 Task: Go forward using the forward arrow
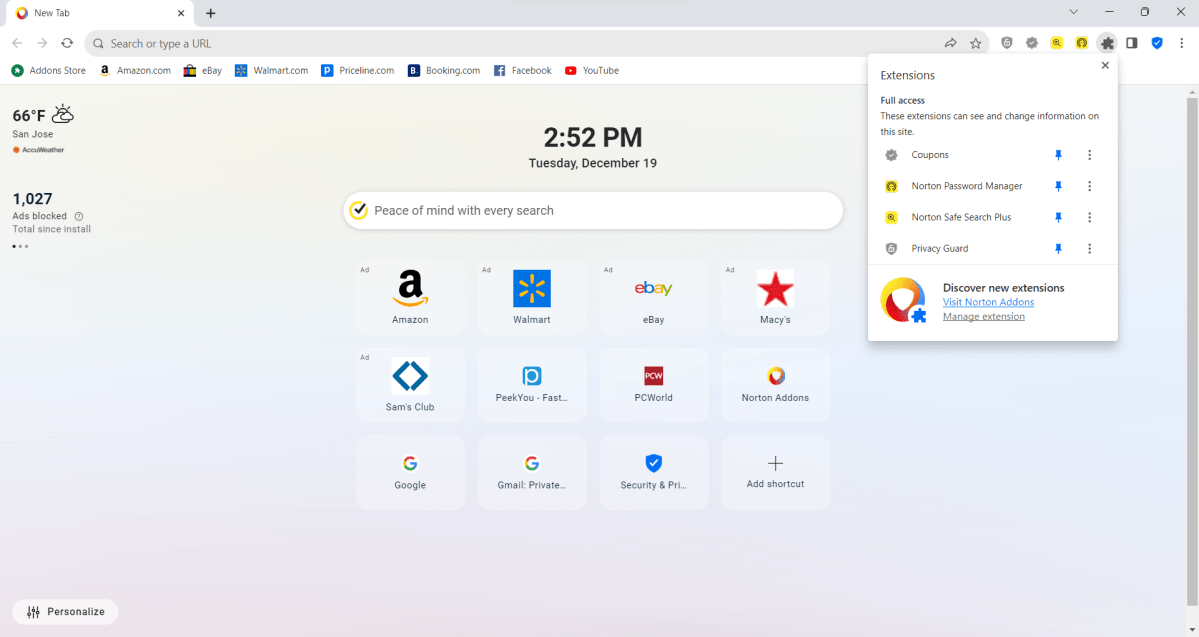click(42, 44)
